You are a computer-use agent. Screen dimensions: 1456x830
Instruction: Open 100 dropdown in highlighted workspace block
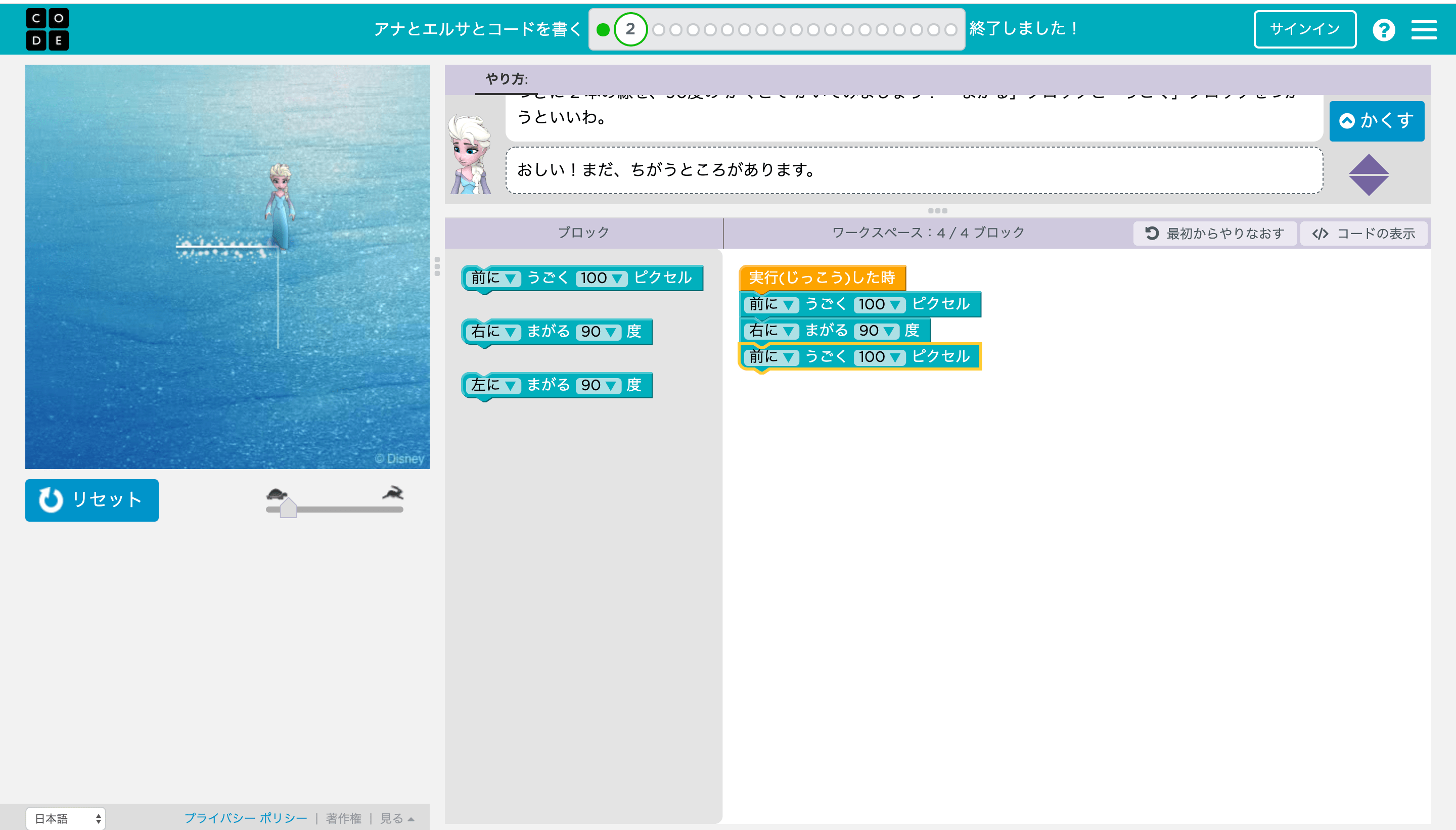(880, 356)
